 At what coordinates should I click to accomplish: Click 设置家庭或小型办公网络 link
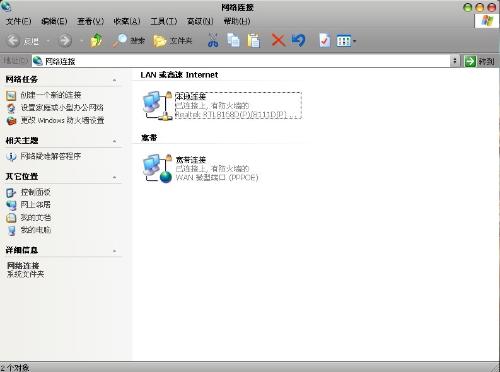pos(62,107)
